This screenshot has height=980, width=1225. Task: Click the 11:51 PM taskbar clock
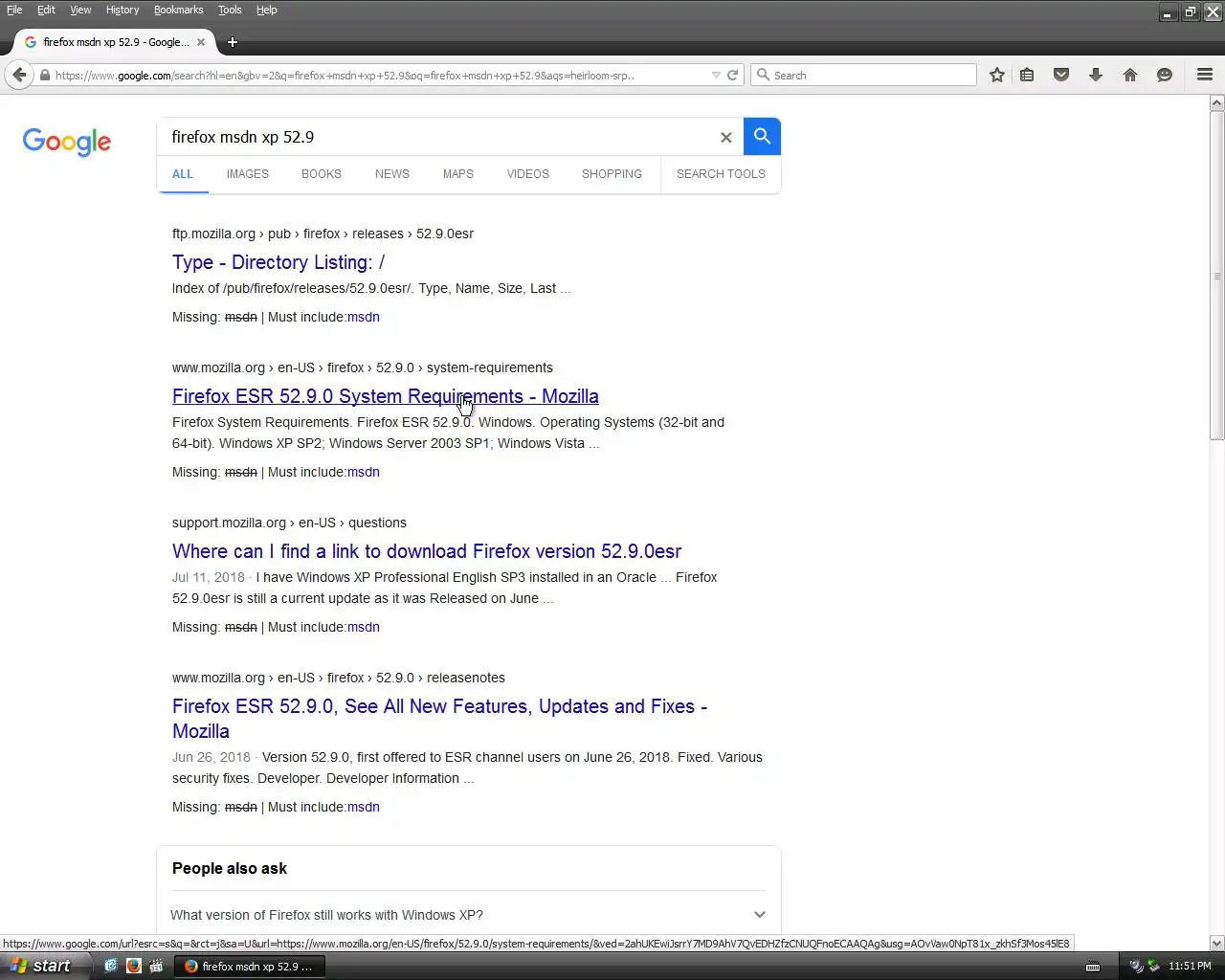click(x=1190, y=967)
